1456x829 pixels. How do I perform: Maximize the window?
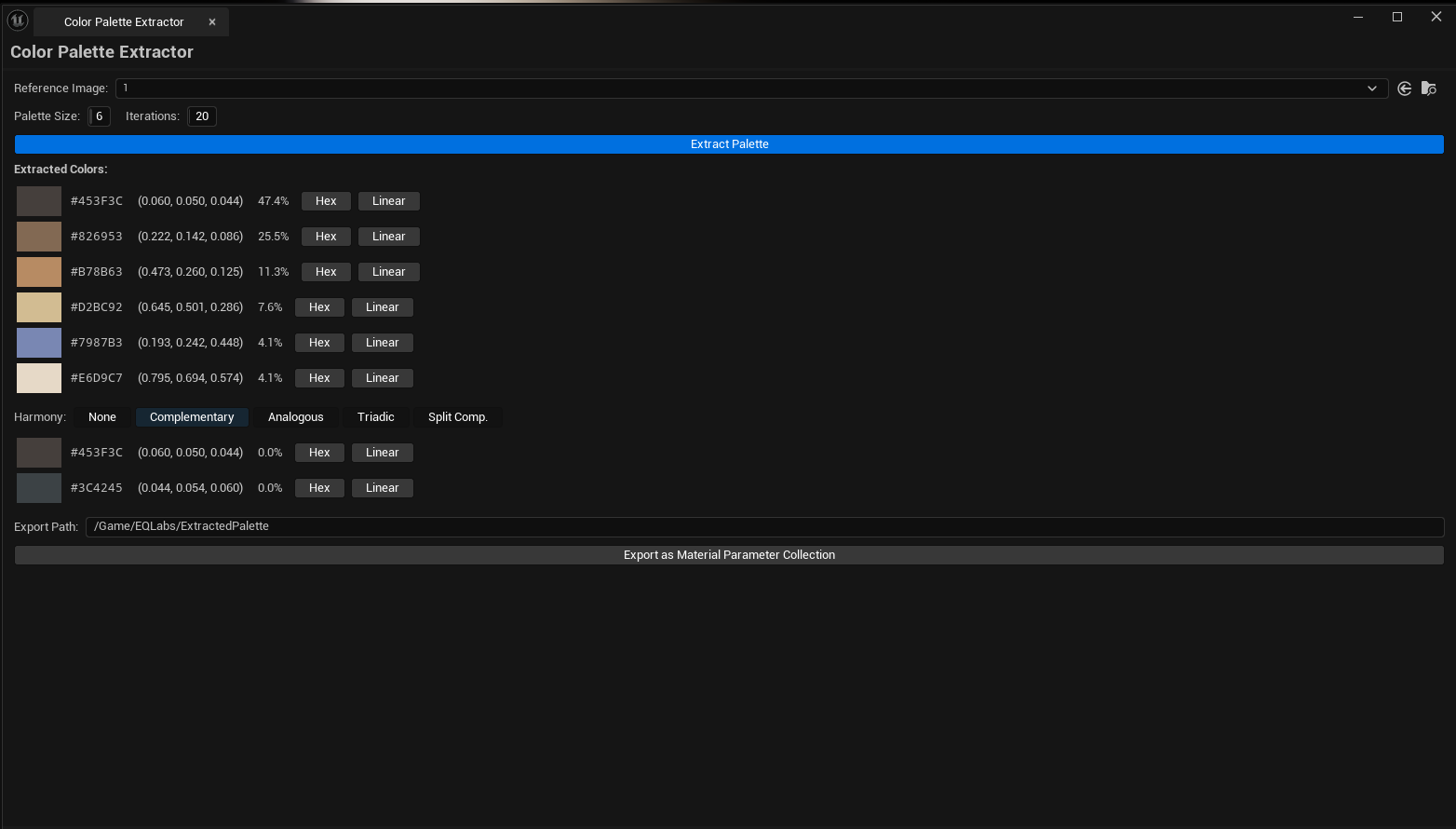click(x=1397, y=17)
